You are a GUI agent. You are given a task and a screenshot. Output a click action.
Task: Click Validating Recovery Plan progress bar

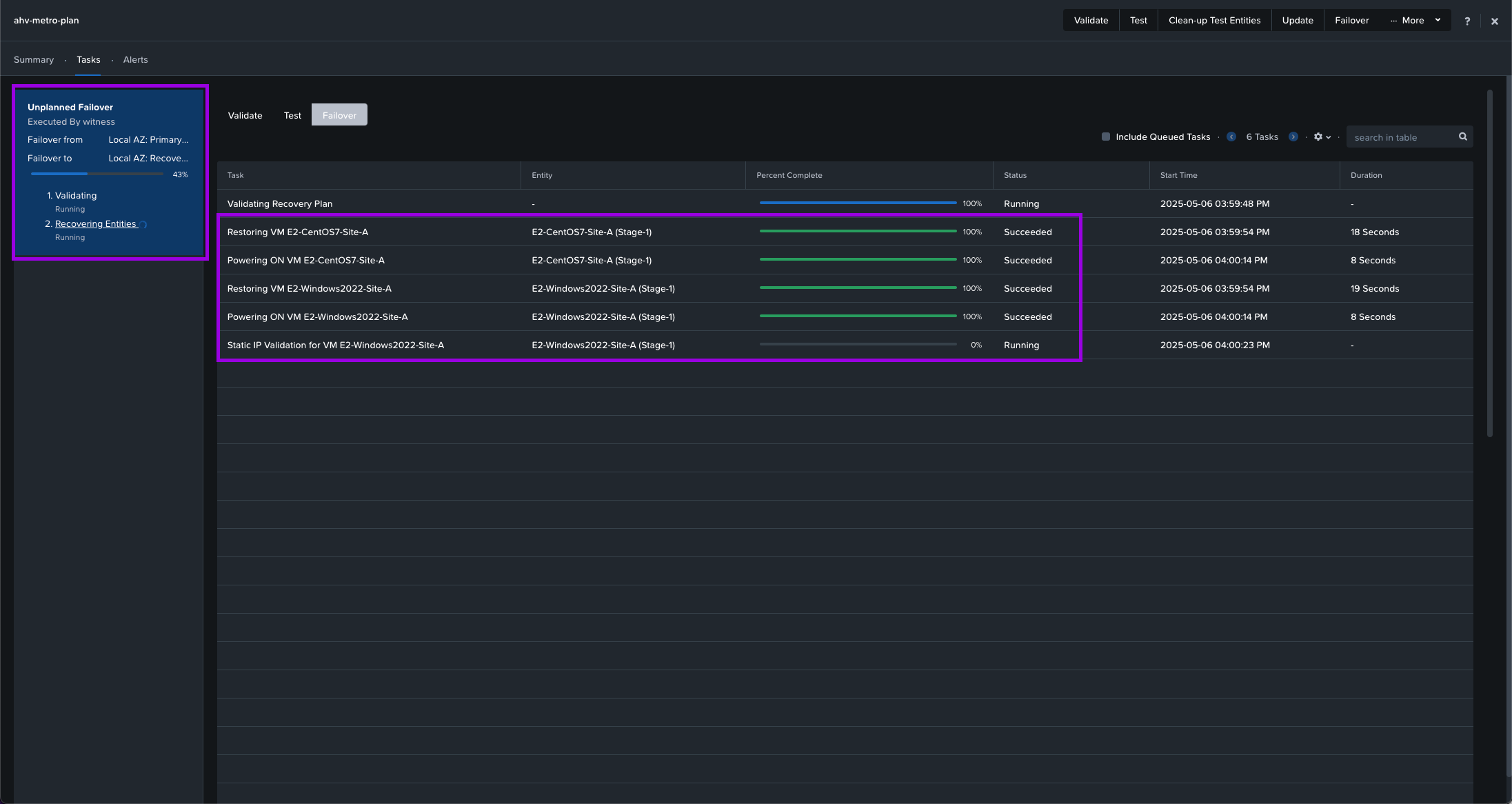[858, 203]
